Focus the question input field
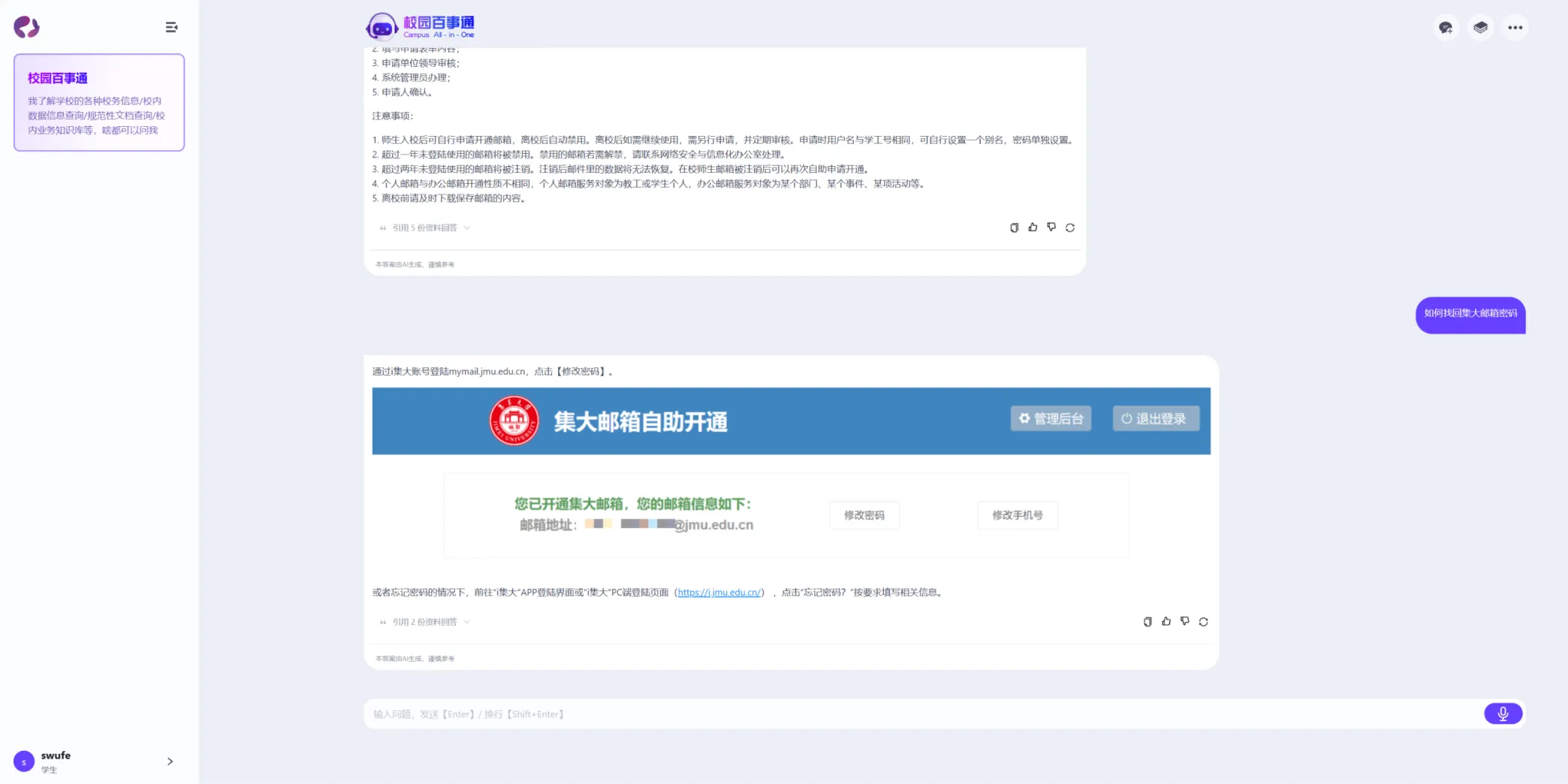Screen dimensions: 1568x784 pyautogui.click(x=901, y=714)
